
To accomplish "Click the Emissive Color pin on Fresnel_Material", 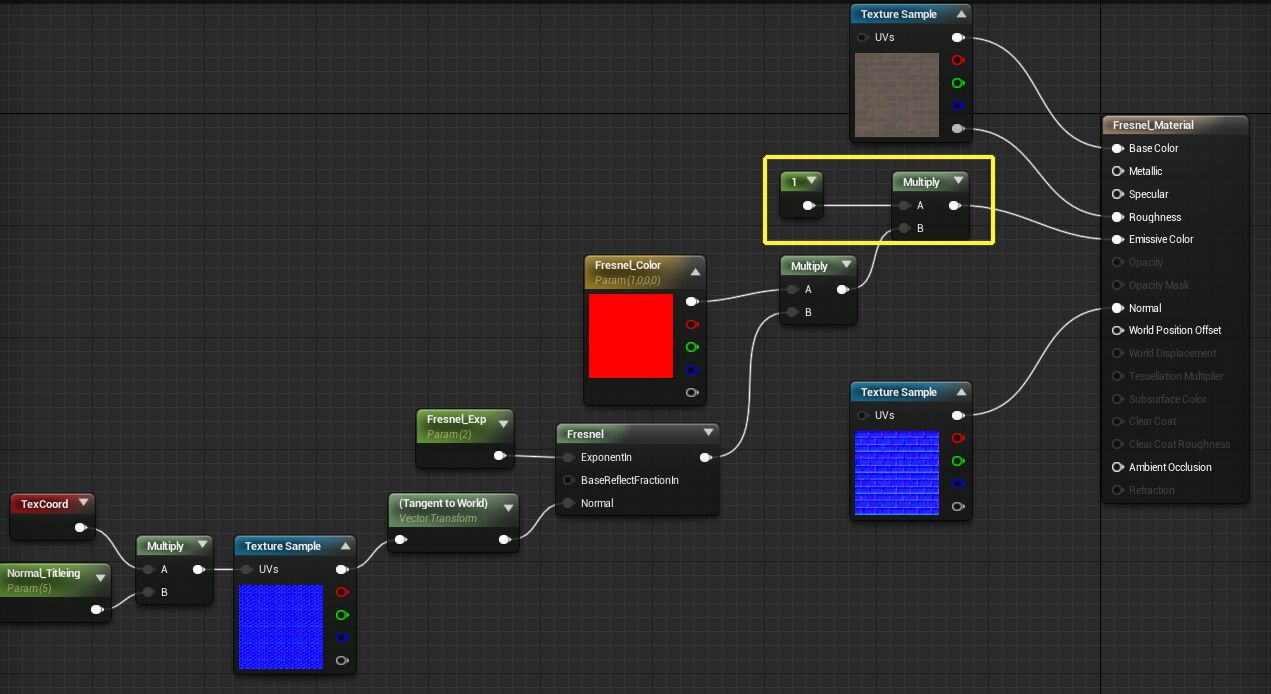I will tap(1117, 239).
